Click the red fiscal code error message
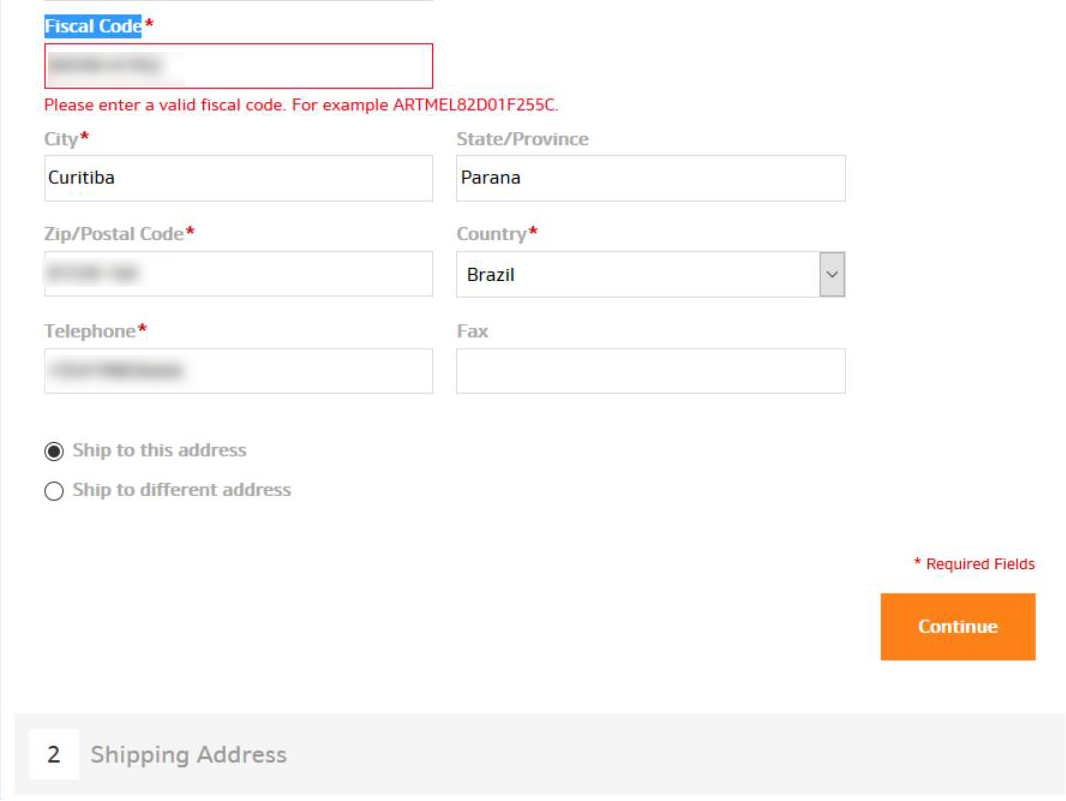Screen dimensions: 1066x801 click(x=301, y=105)
